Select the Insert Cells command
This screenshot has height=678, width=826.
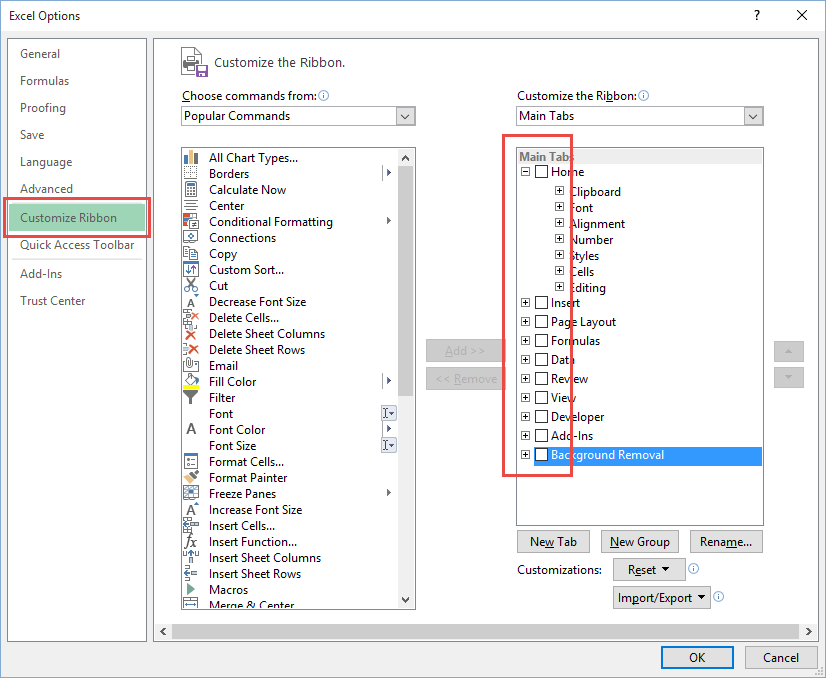pos(289,526)
